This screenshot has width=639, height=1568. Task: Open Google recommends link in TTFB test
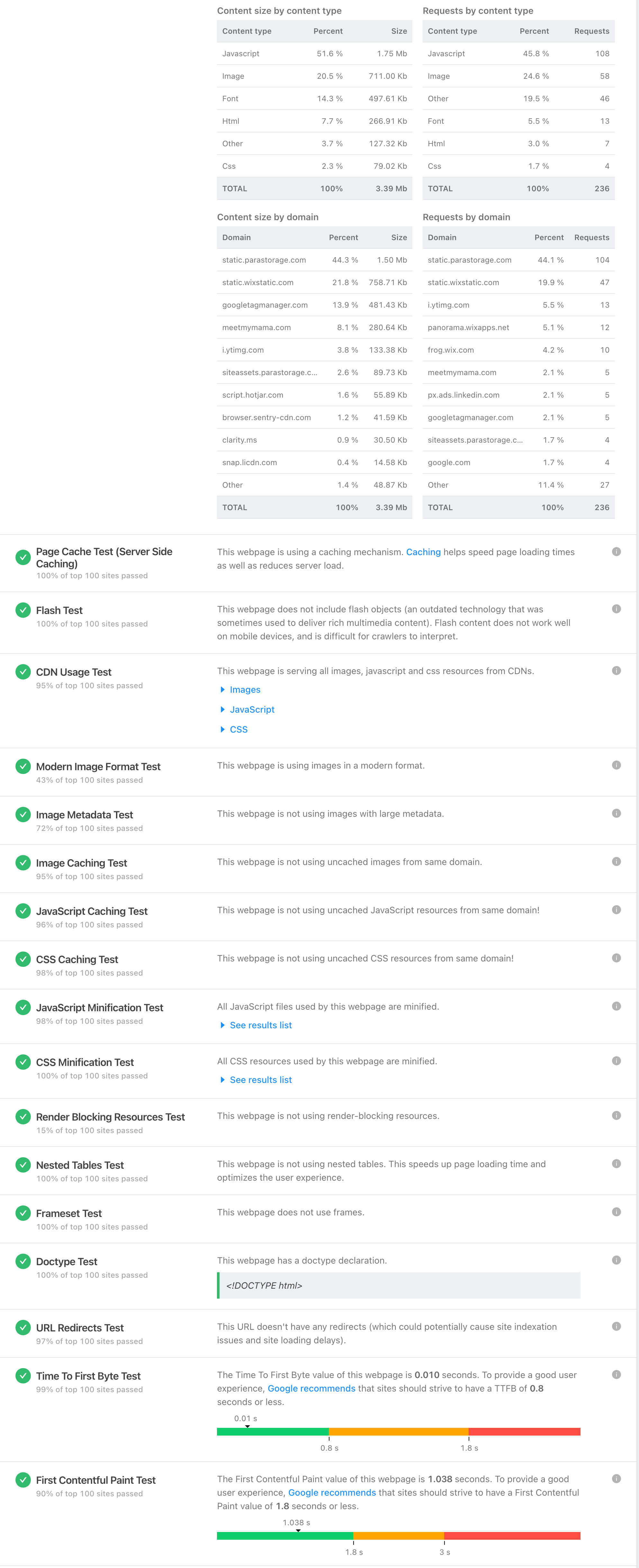point(311,1388)
